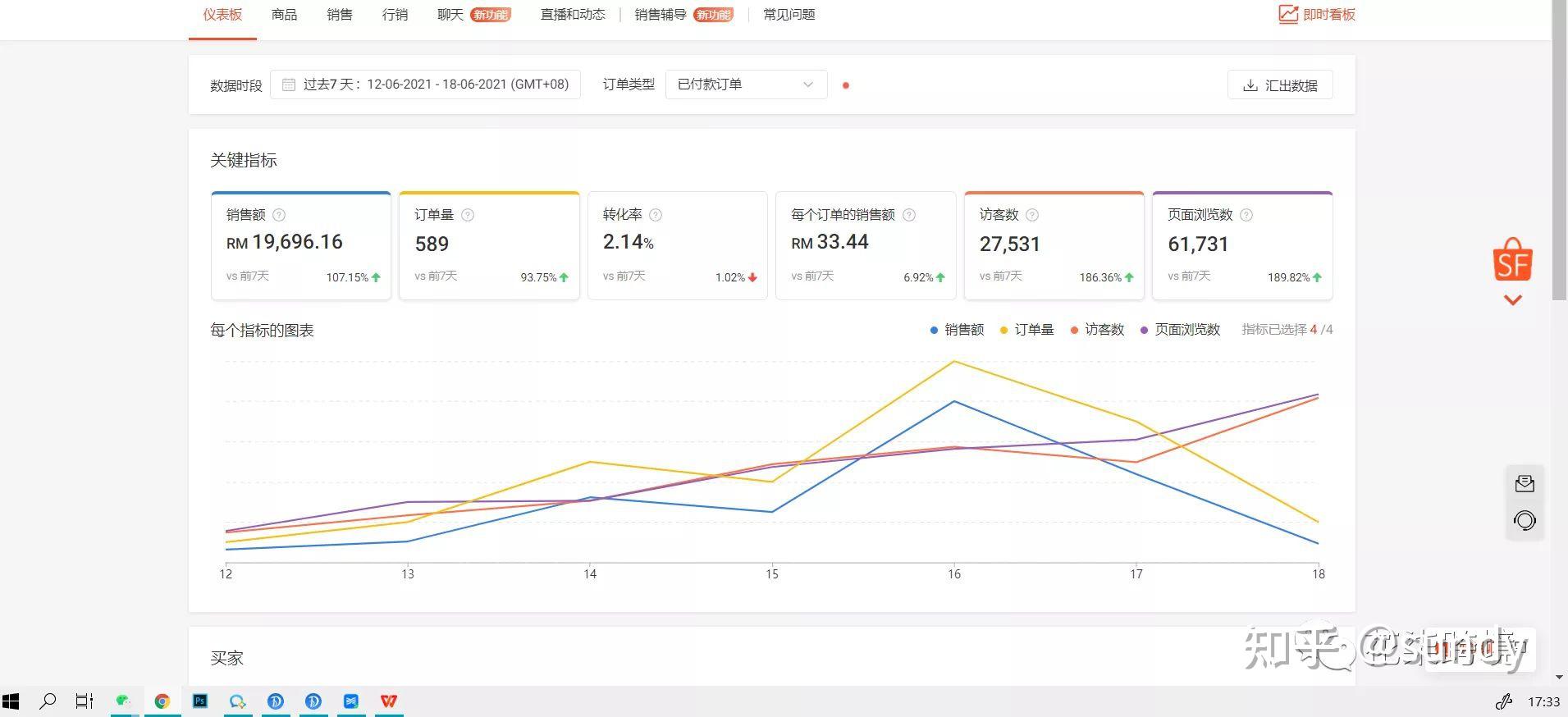Click the 107.15% growth indicator
The image size is (1568, 717).
pos(354,277)
